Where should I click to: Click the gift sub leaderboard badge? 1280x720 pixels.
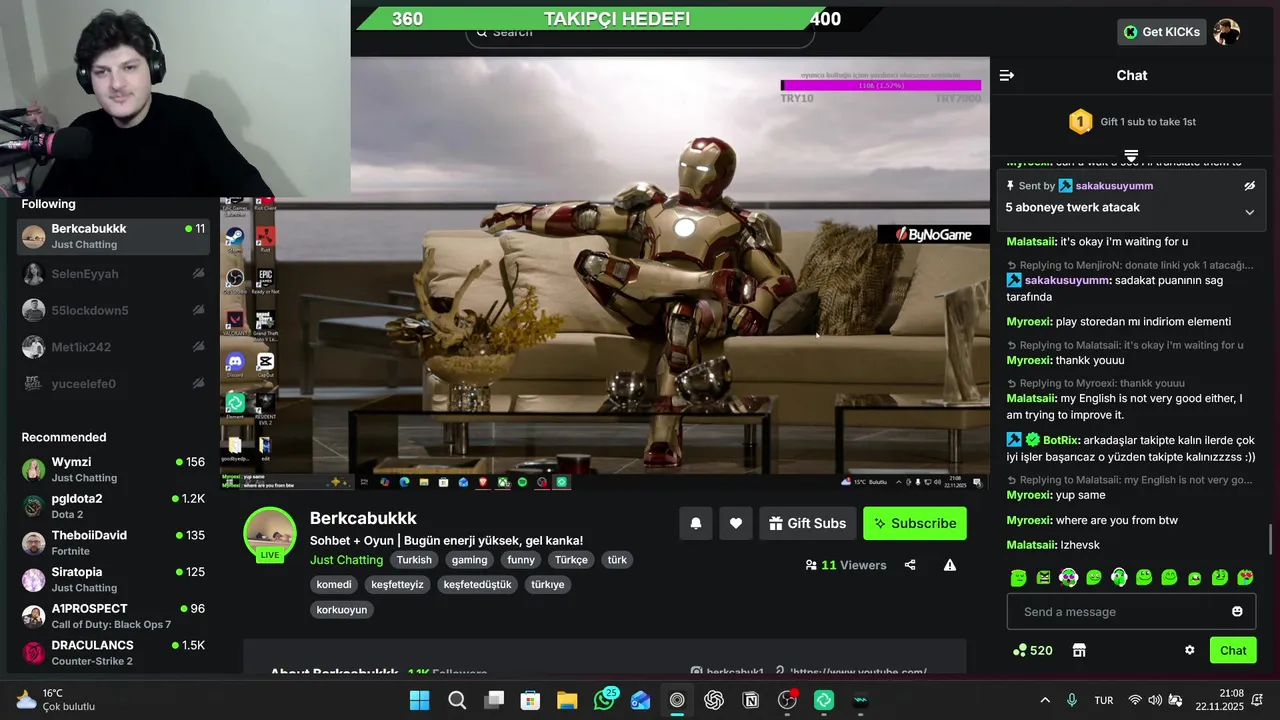coord(1080,122)
